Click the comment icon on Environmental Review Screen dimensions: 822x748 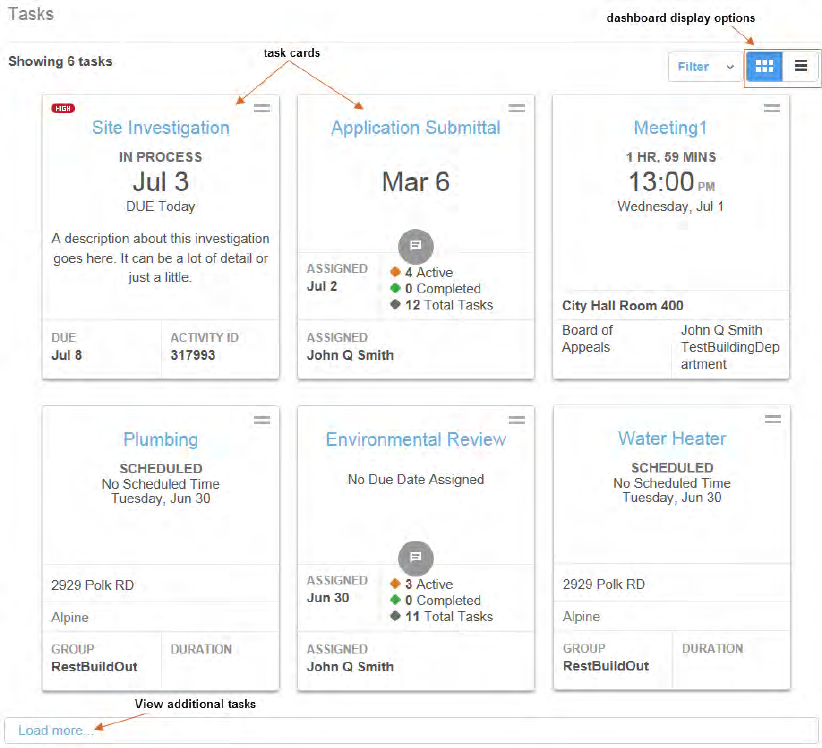pos(416,557)
